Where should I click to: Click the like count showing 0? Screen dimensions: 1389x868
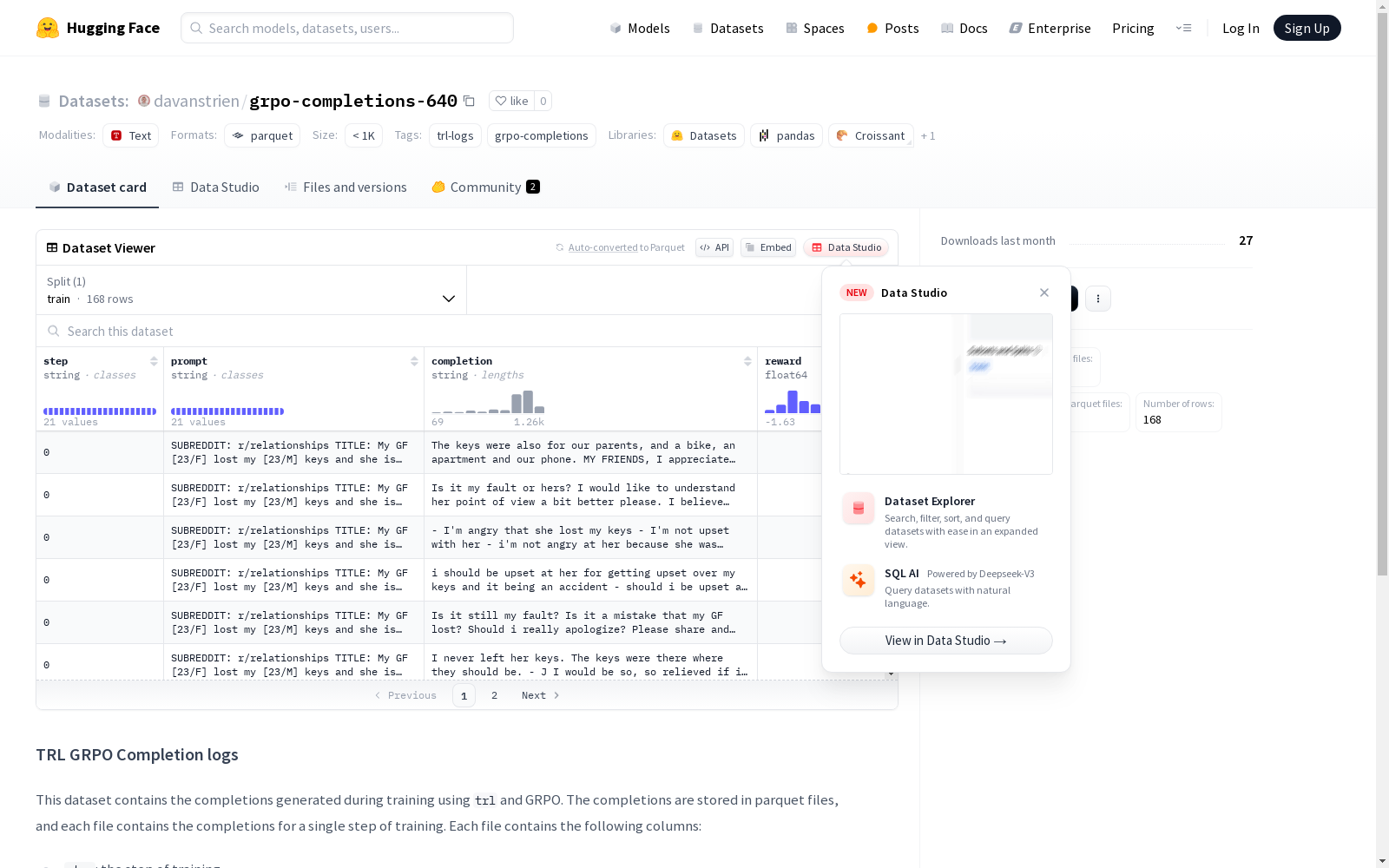tap(543, 101)
